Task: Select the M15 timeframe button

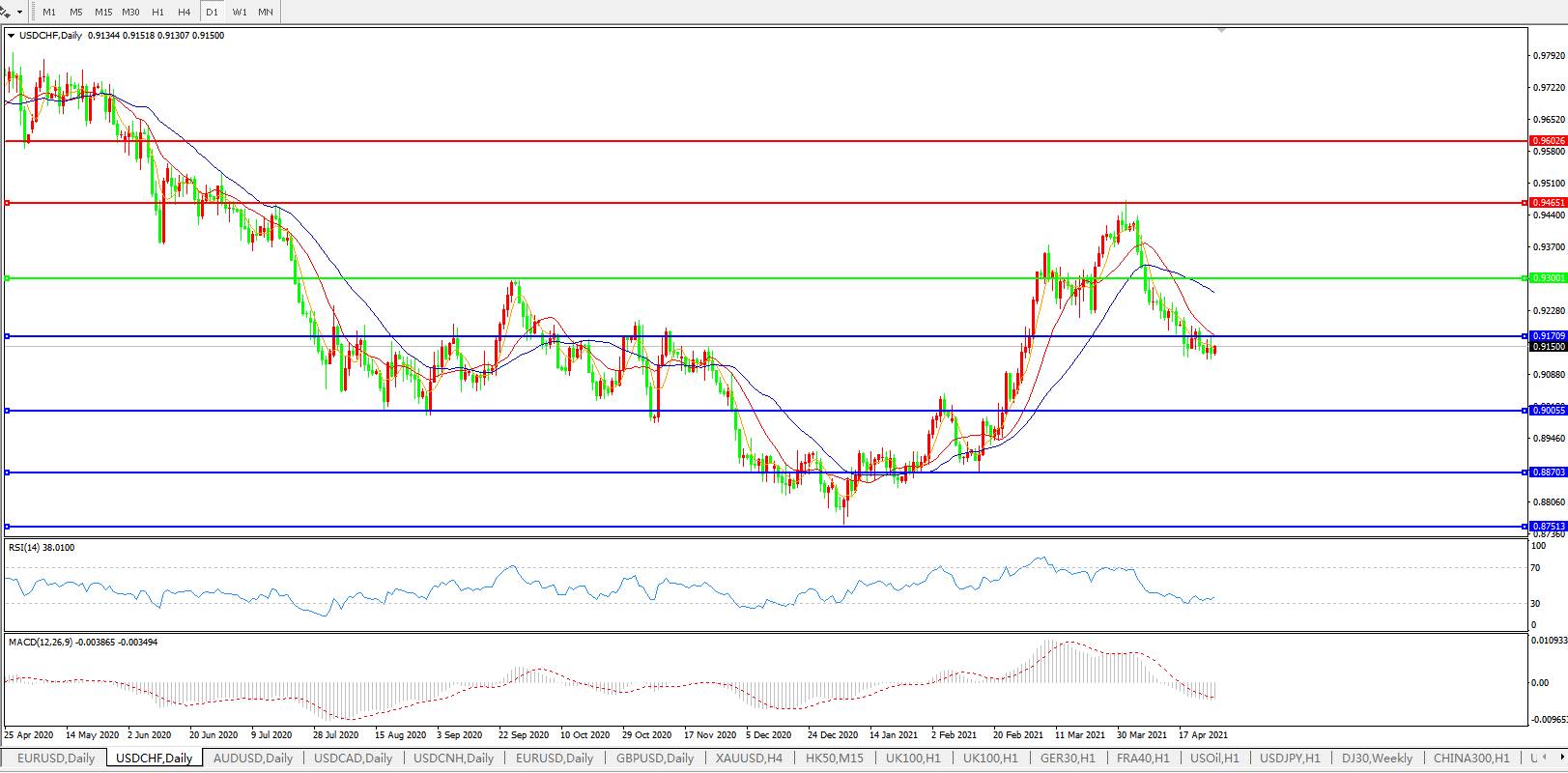Action: [x=102, y=13]
